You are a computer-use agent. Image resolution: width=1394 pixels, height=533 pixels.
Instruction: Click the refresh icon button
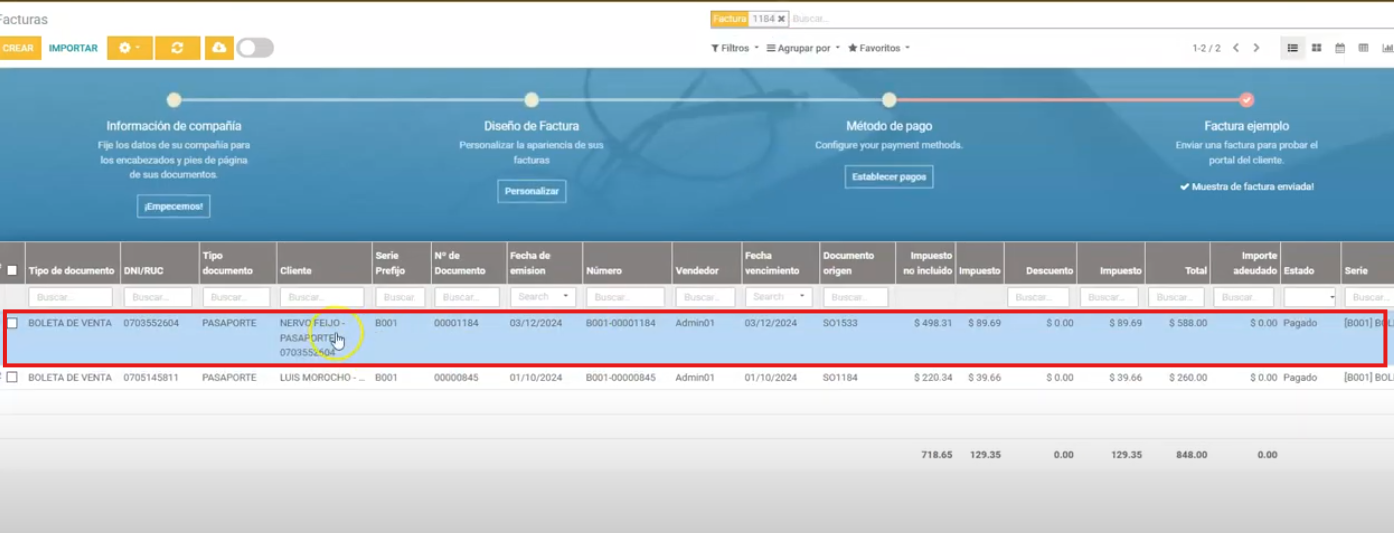point(177,48)
